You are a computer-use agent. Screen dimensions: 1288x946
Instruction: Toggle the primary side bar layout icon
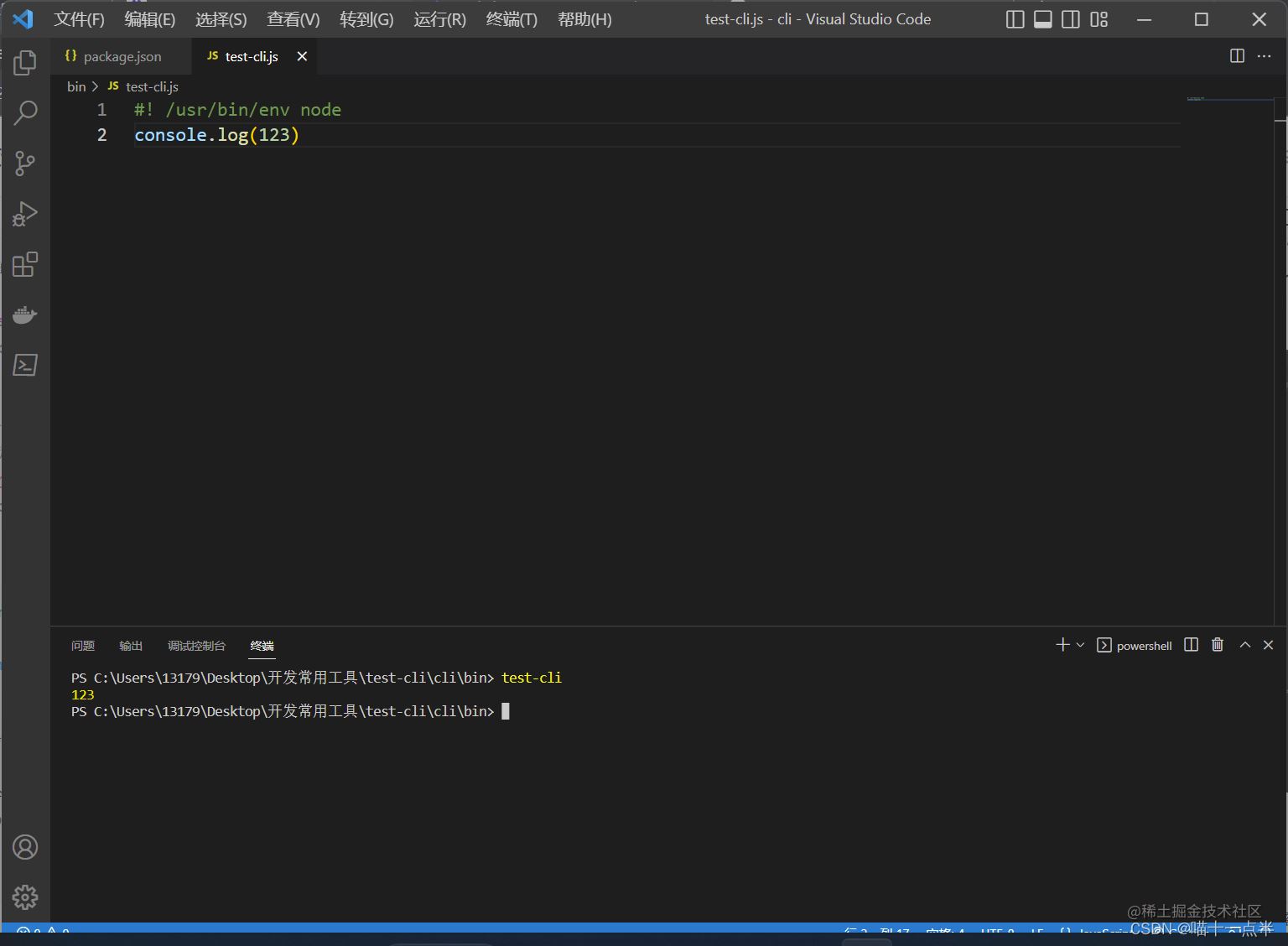coord(1015,19)
